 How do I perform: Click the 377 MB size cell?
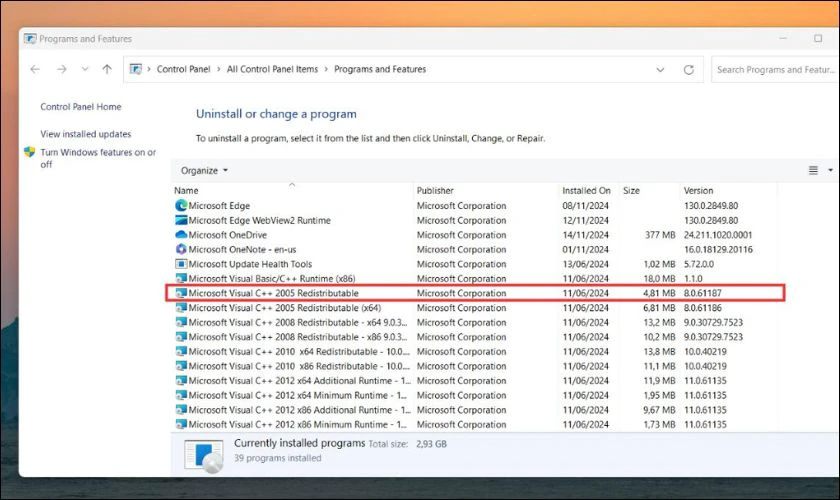(659, 235)
